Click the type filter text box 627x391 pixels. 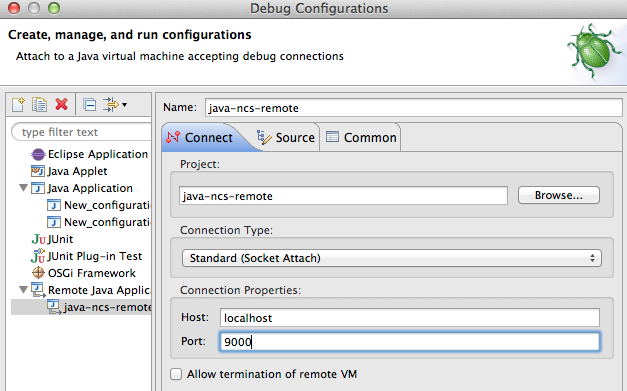point(82,132)
